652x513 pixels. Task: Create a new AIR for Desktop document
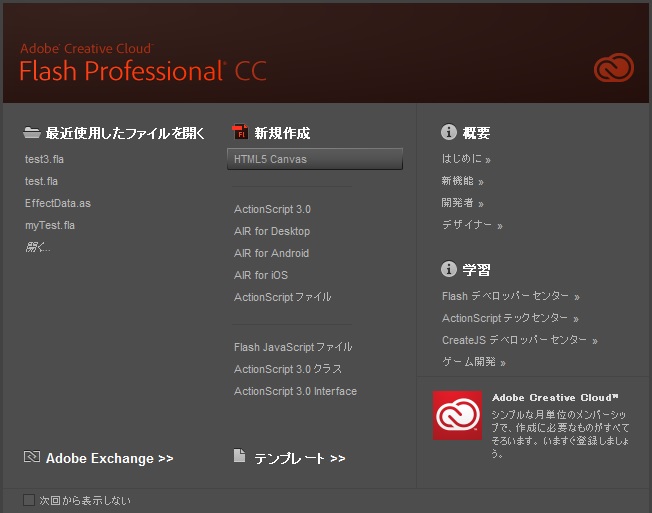pos(272,231)
